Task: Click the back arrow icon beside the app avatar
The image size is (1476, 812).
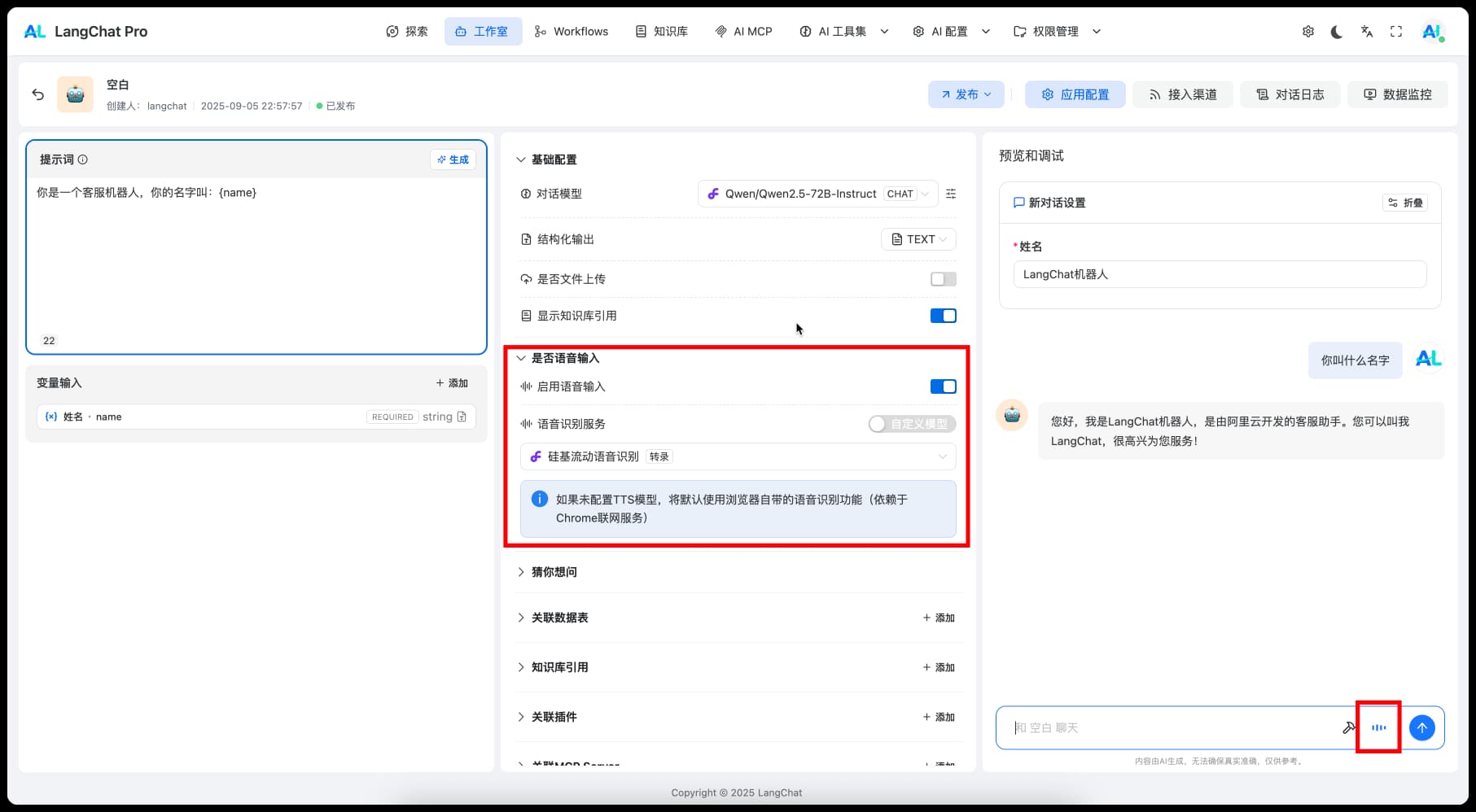Action: (37, 94)
